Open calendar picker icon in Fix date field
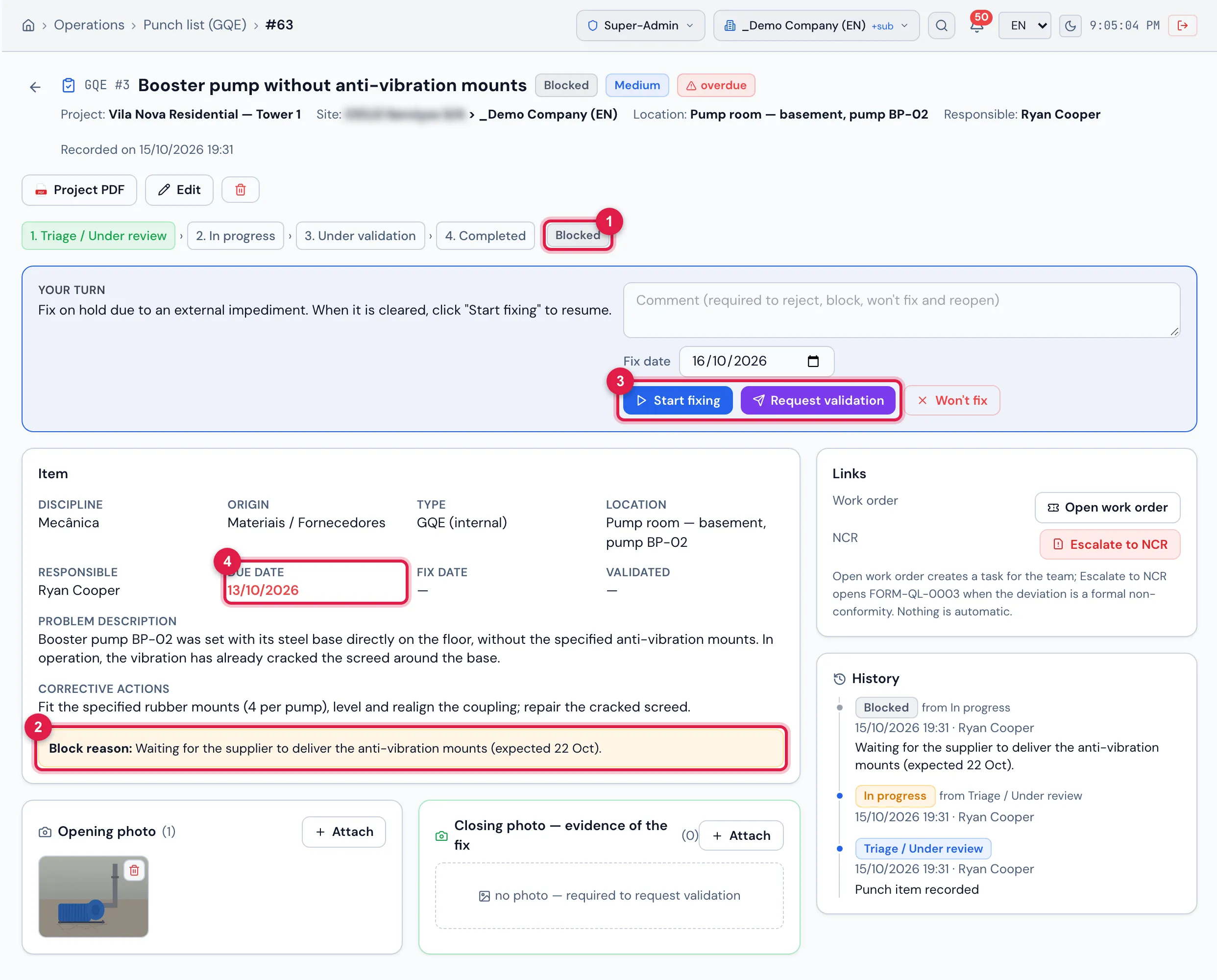Image resolution: width=1217 pixels, height=980 pixels. point(813,361)
